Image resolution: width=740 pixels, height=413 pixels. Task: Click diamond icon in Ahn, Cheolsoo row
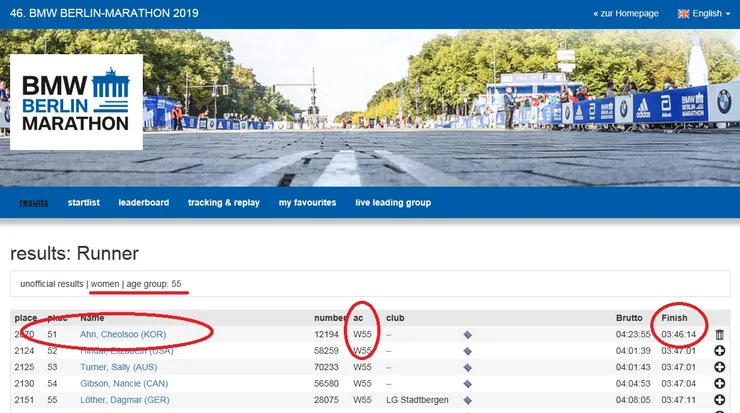pos(467,335)
